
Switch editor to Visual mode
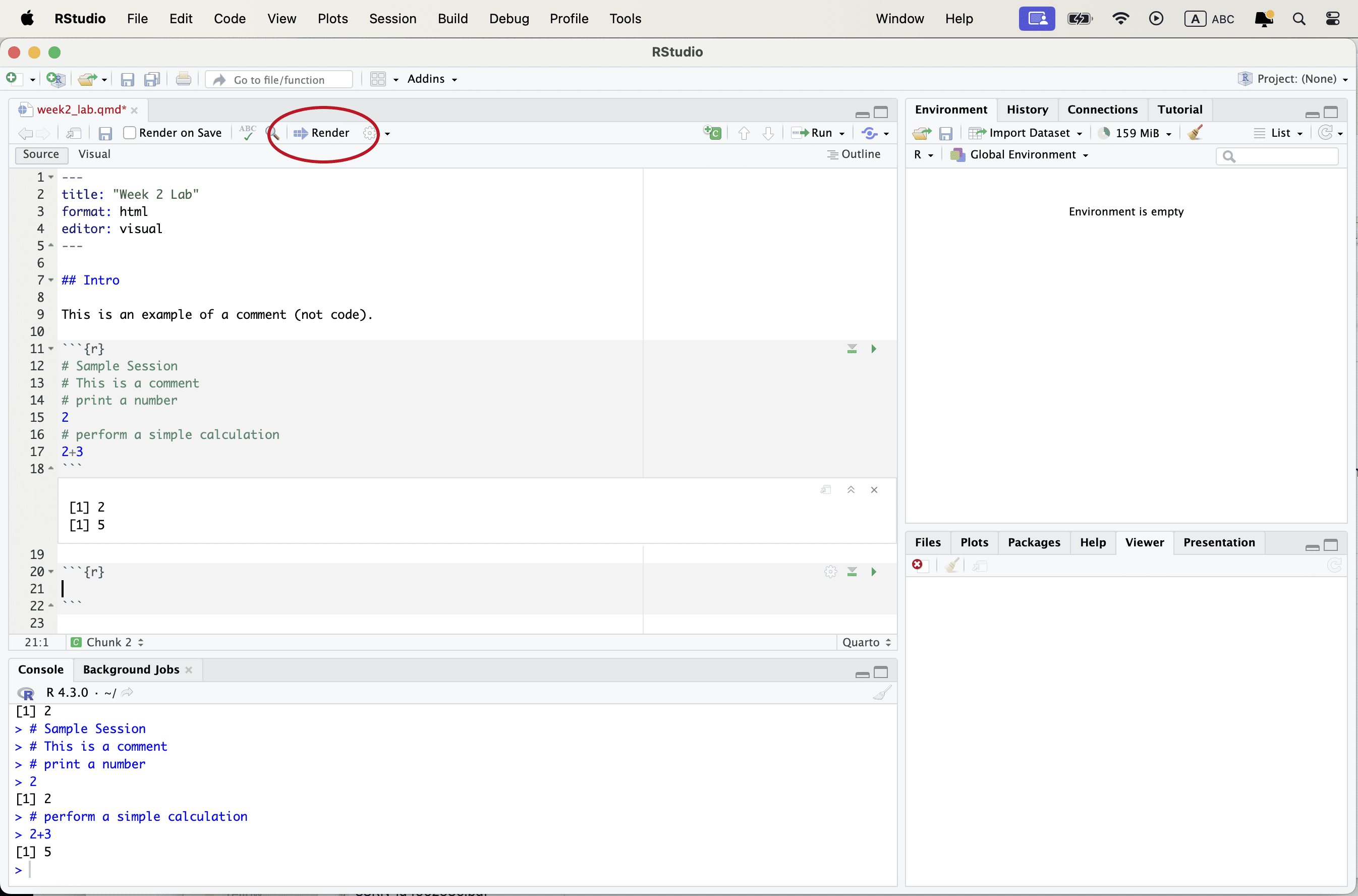click(94, 154)
